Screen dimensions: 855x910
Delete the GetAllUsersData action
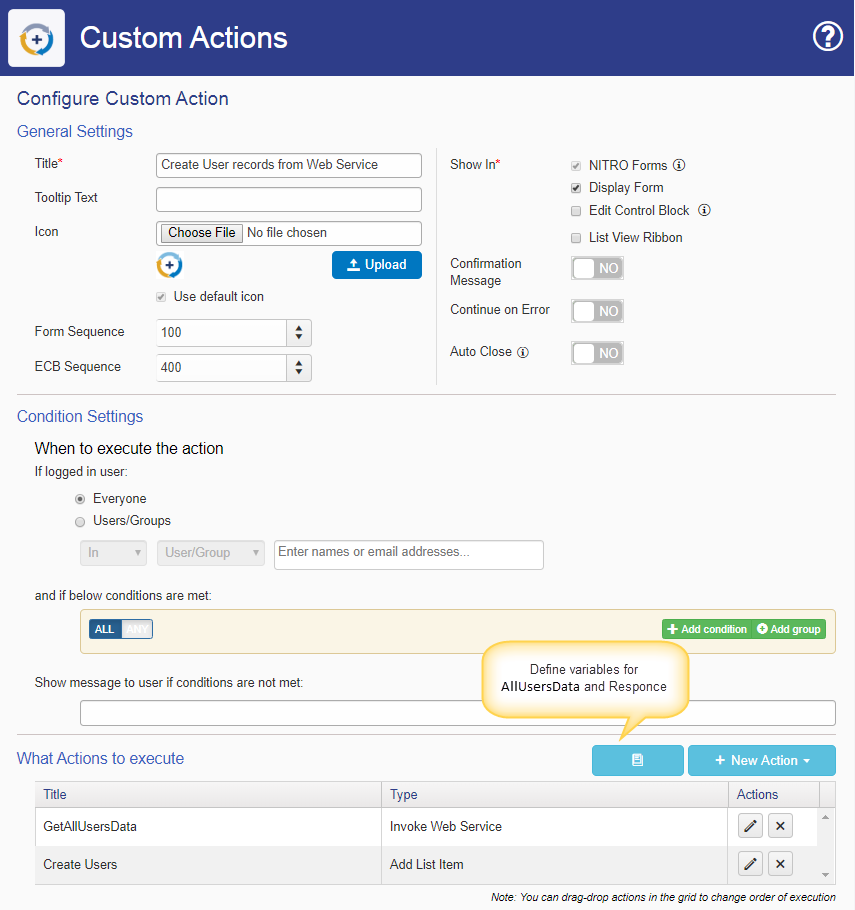780,826
